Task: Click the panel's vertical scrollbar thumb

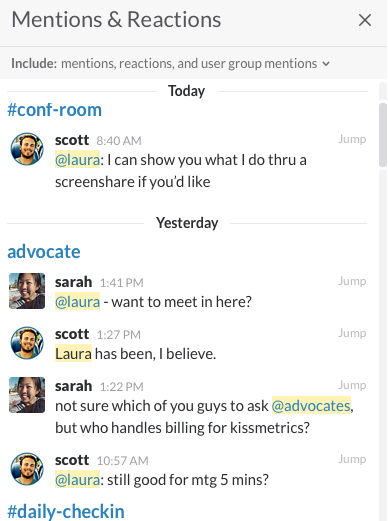Action: 383,135
